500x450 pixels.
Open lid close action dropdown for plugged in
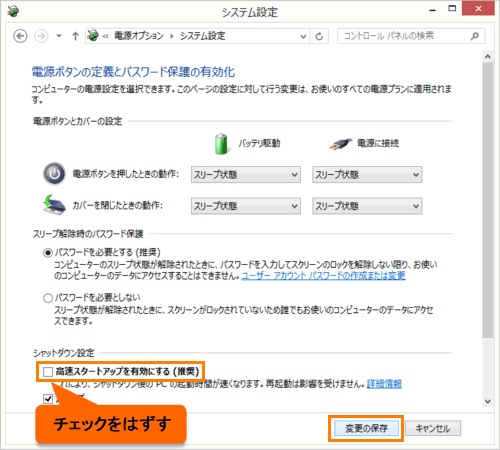(x=367, y=206)
